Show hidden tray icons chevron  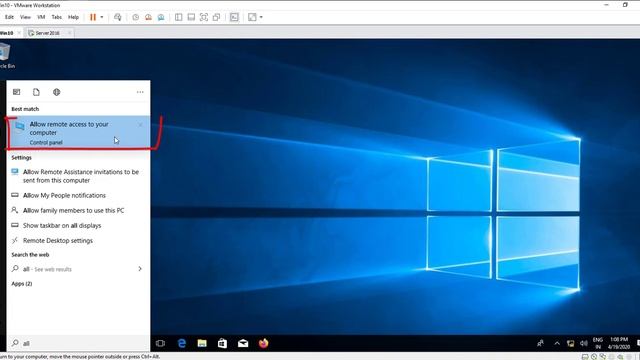[557, 343]
